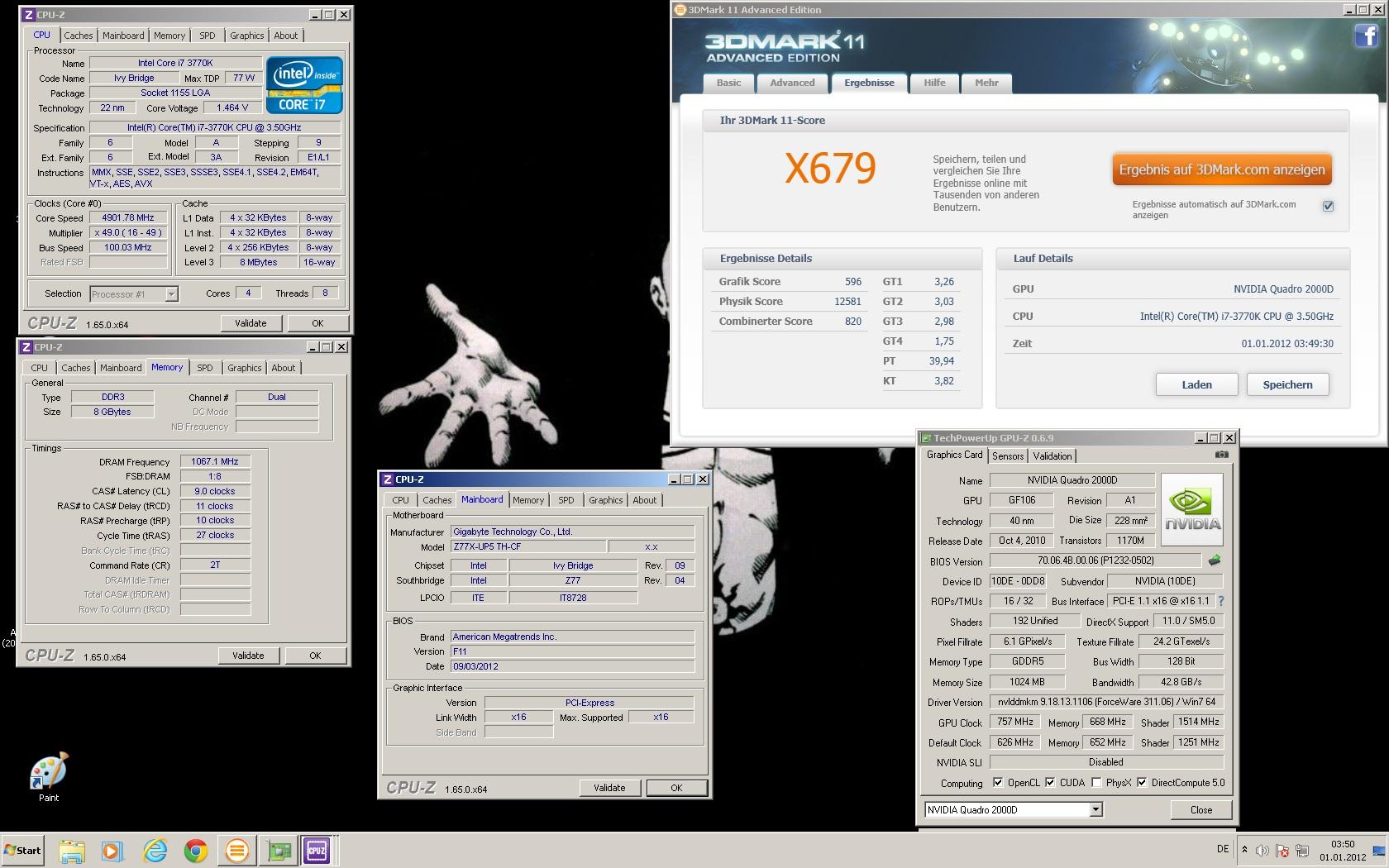This screenshot has height=868, width=1389.
Task: Switch to Ergebnisse tab in 3DMark
Action: coord(869,83)
